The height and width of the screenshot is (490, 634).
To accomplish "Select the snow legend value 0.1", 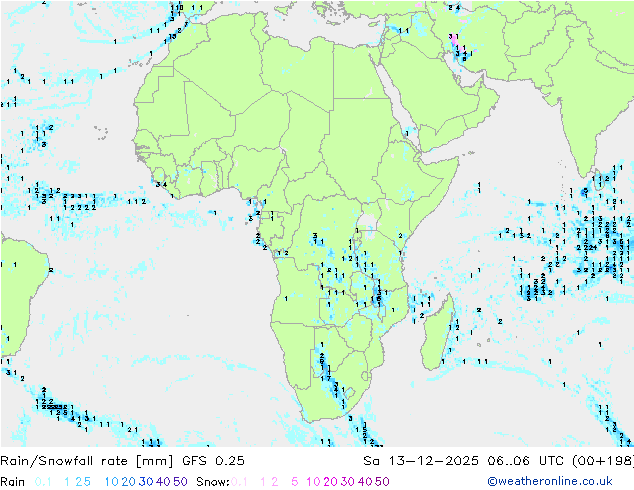I will (239, 482).
